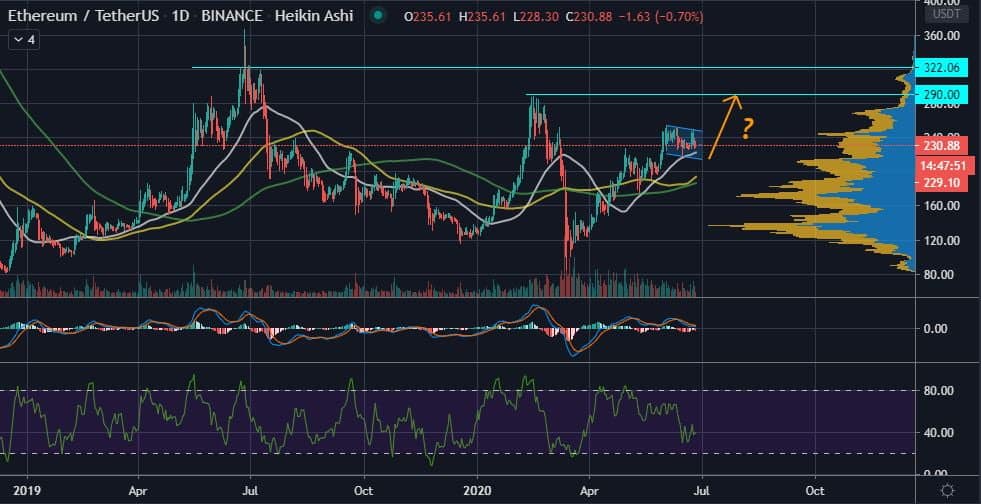Image resolution: width=981 pixels, height=504 pixels.
Task: Click the red 229.10 price label
Action: 942,183
